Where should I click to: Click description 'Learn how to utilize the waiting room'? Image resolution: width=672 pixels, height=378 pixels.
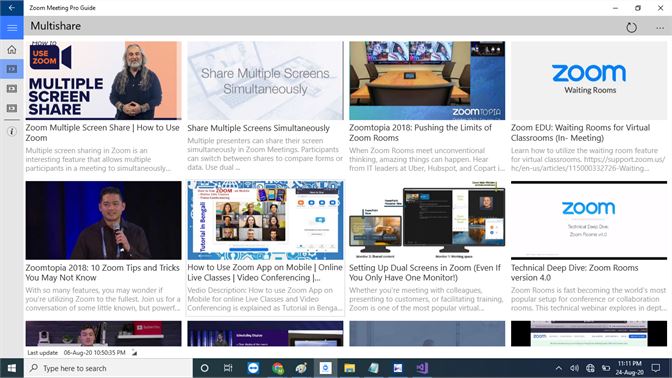(588, 159)
